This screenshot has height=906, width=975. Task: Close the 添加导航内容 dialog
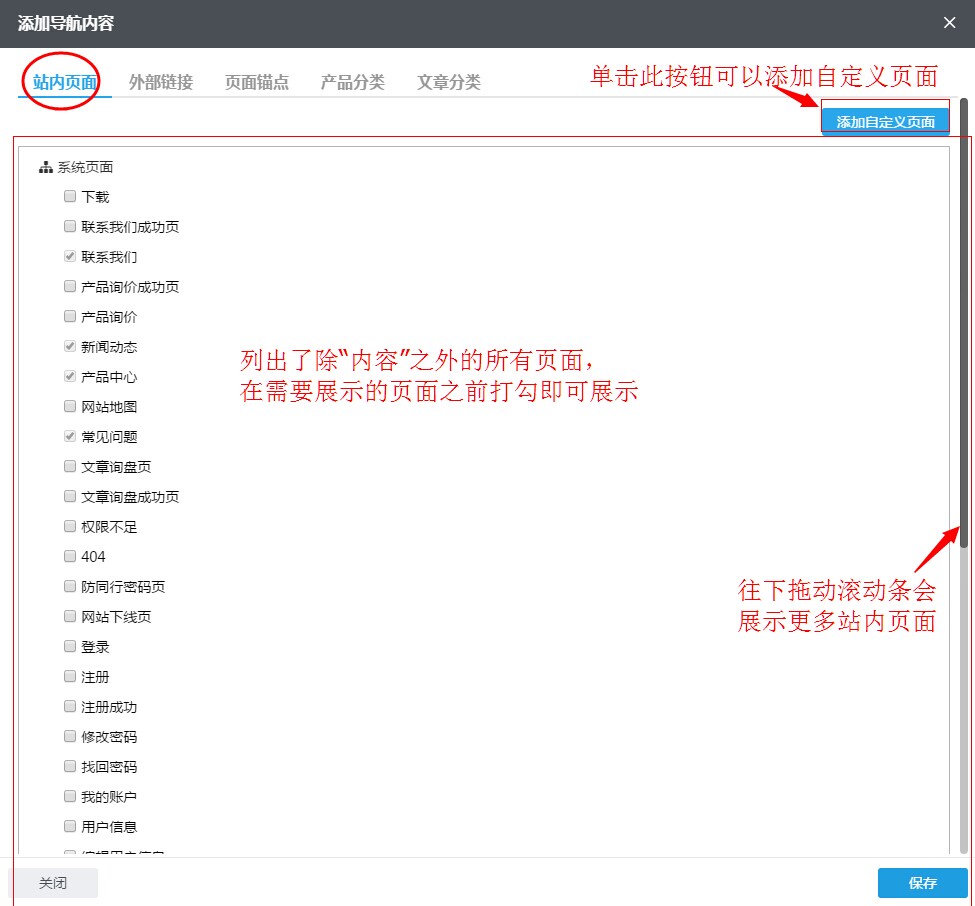point(949,22)
